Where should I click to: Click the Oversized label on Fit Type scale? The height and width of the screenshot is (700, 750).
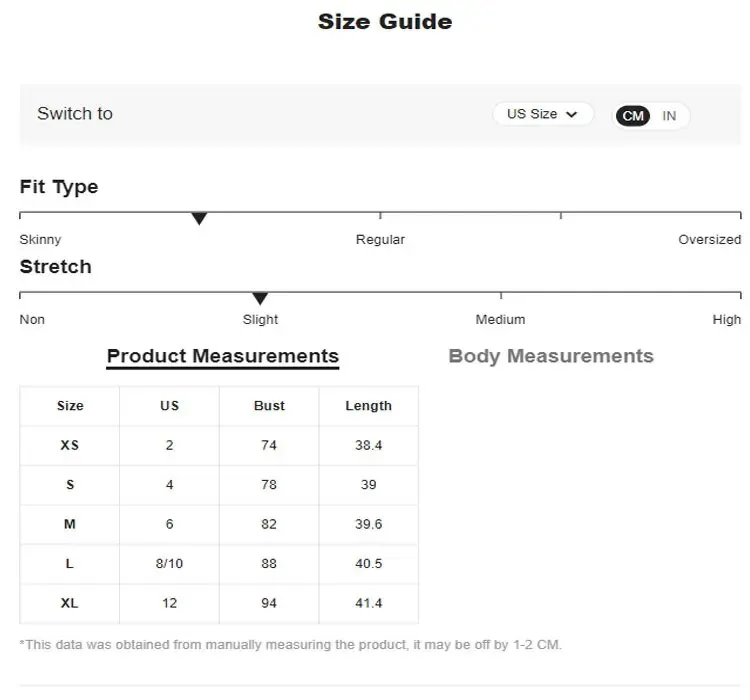coord(709,239)
